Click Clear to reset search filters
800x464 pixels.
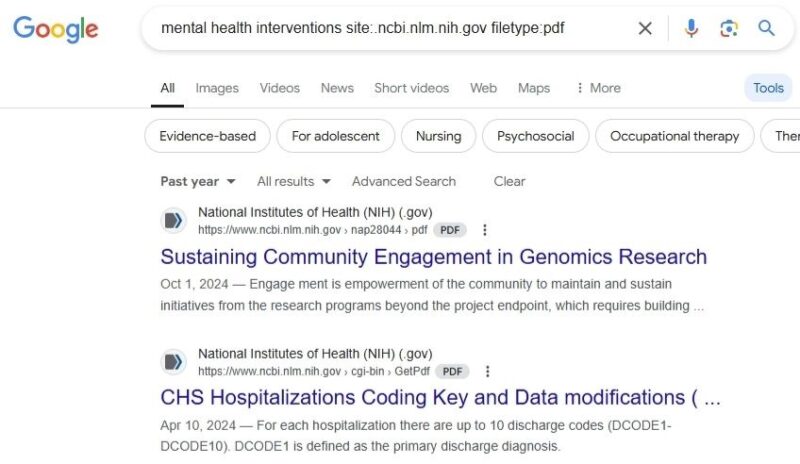point(509,181)
